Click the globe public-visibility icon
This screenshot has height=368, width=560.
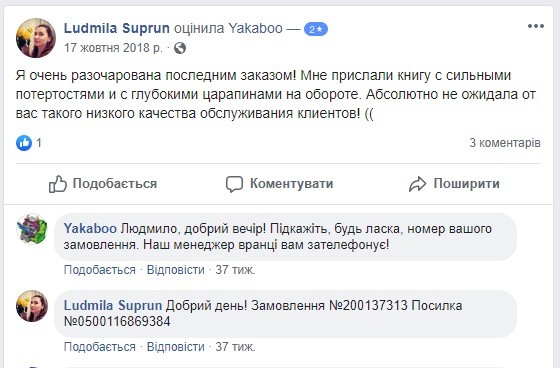(x=180, y=48)
